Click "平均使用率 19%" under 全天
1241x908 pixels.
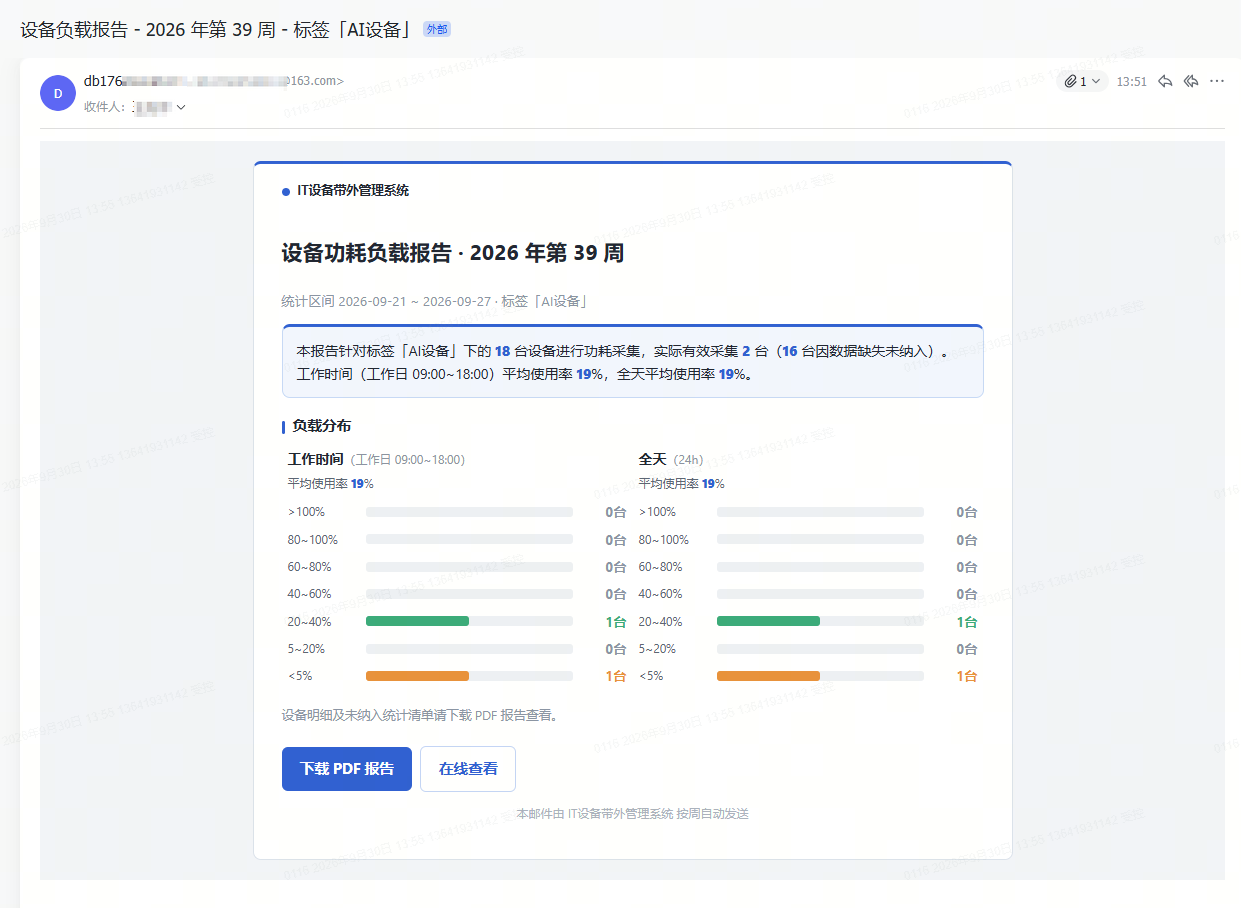click(x=682, y=484)
